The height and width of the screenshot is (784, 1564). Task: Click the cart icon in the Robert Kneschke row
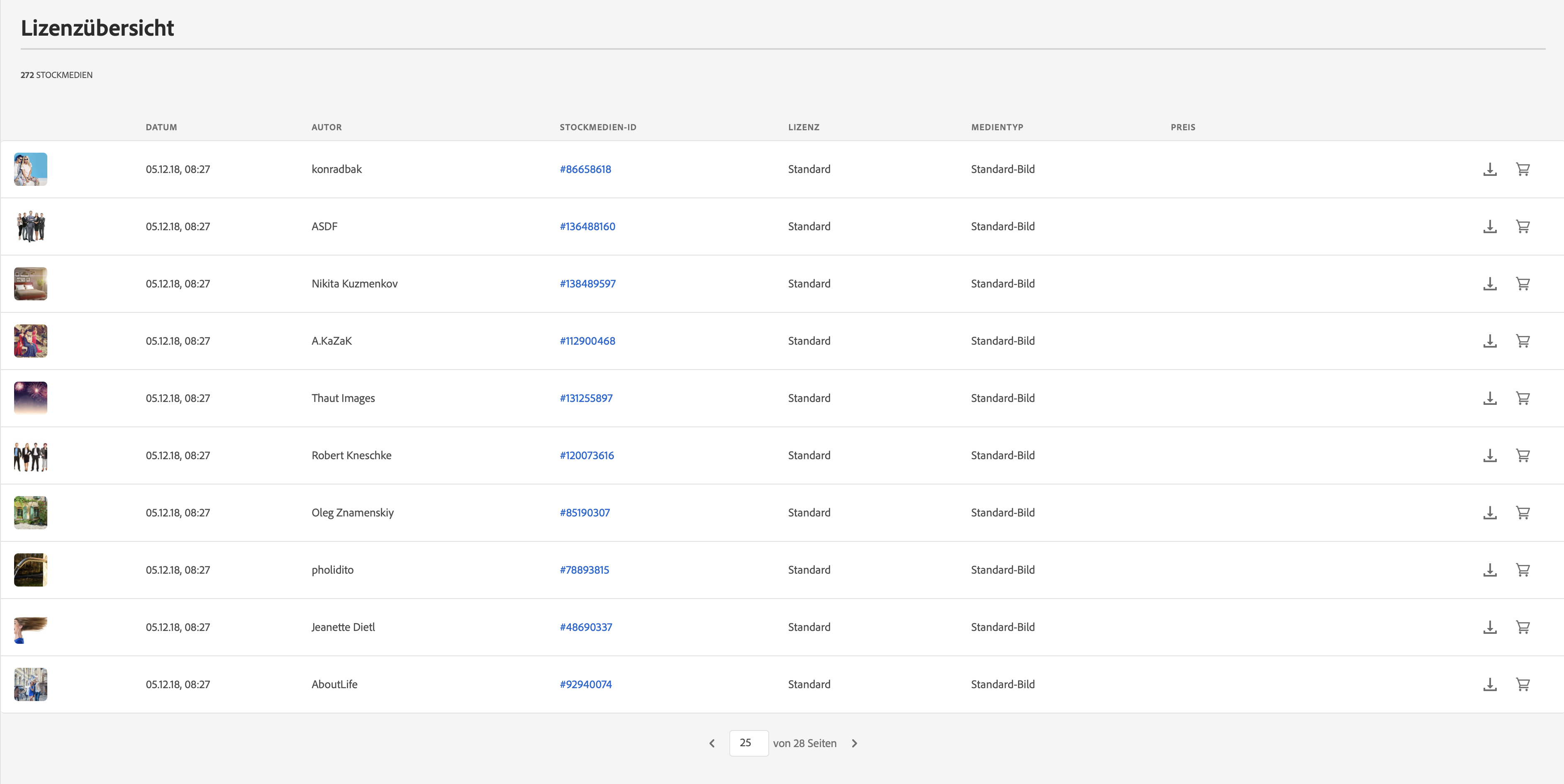point(1523,455)
